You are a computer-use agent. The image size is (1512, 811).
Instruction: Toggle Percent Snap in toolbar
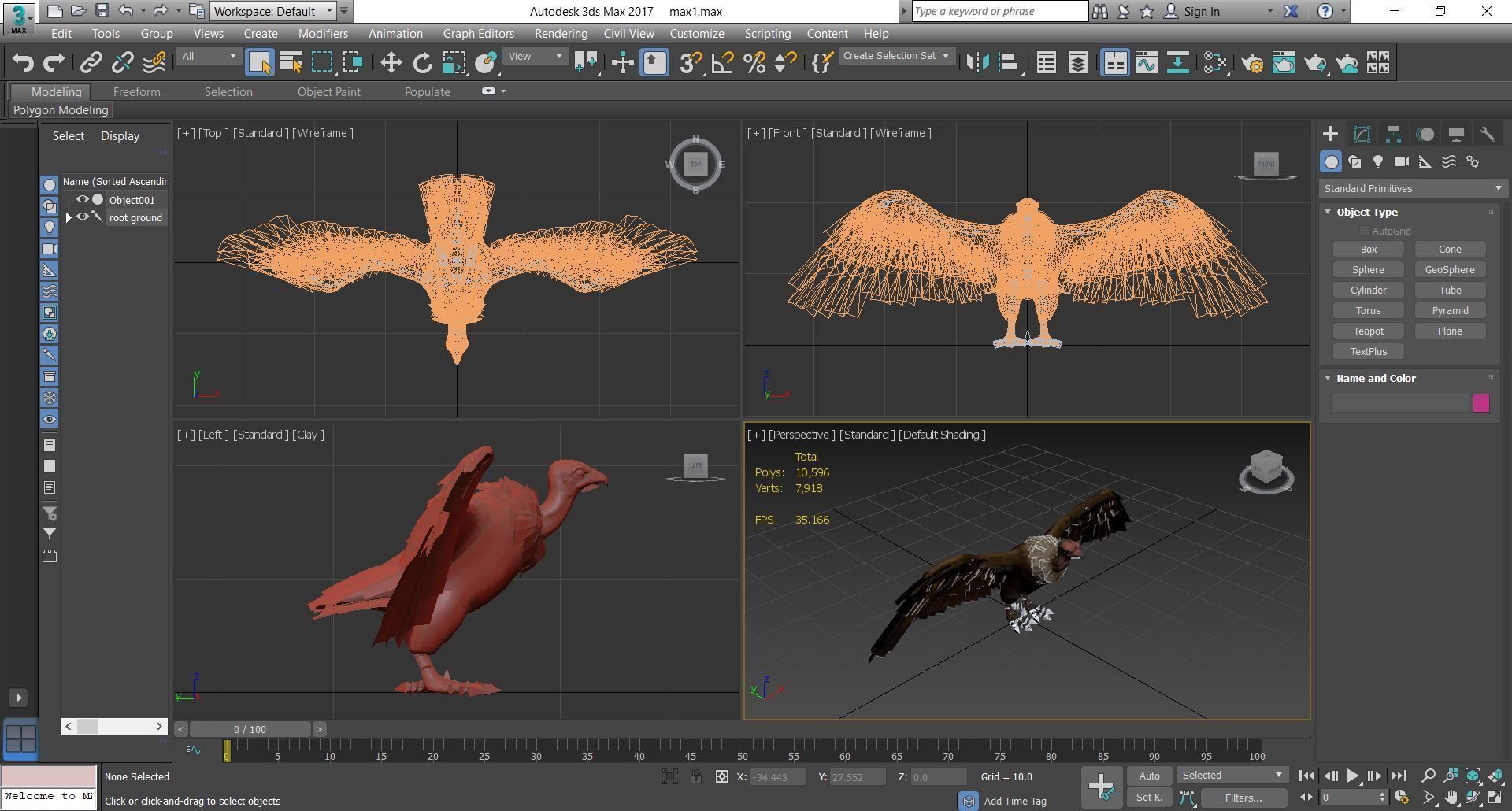[x=754, y=62]
